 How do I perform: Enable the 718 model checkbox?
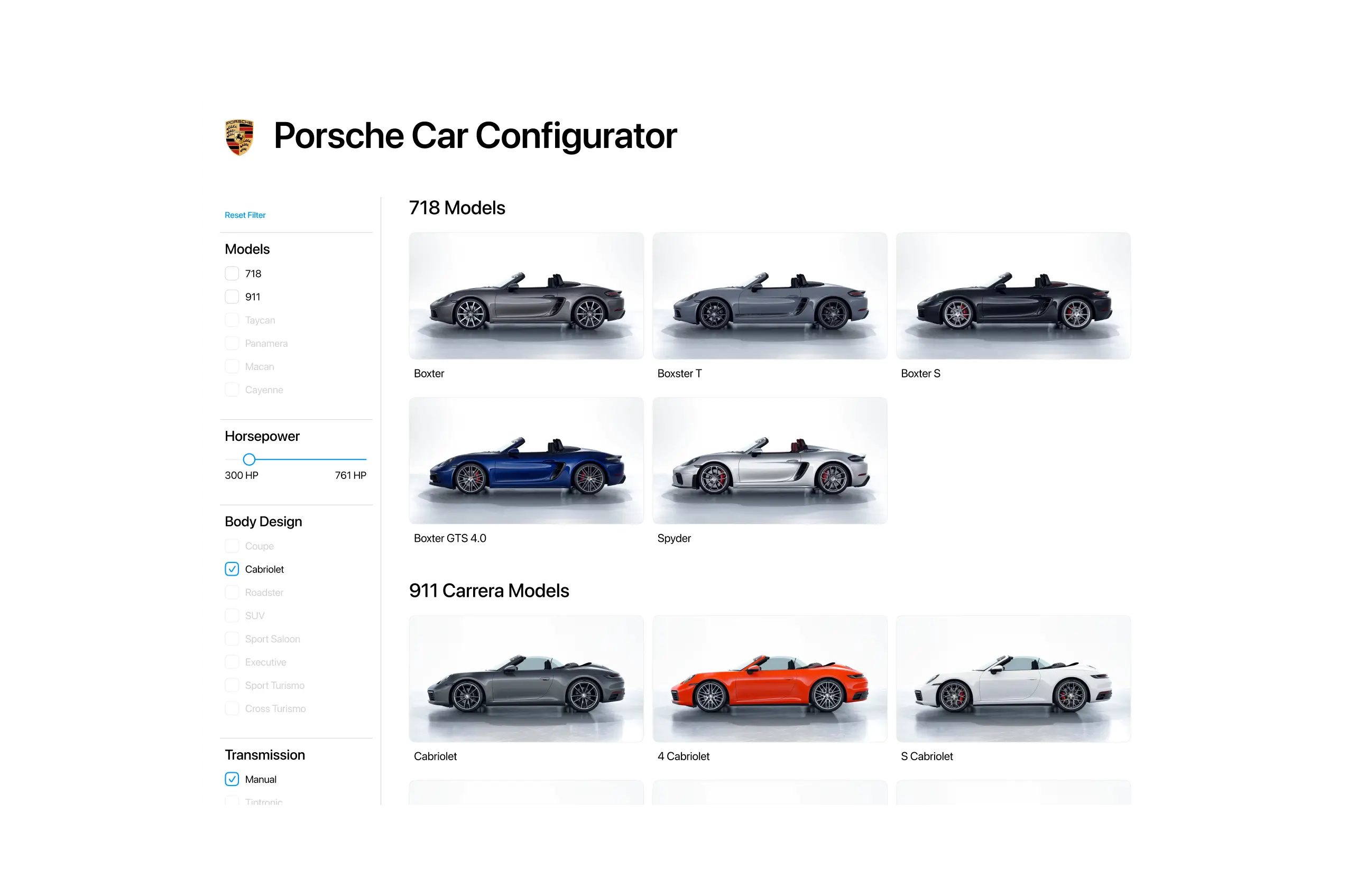point(232,274)
